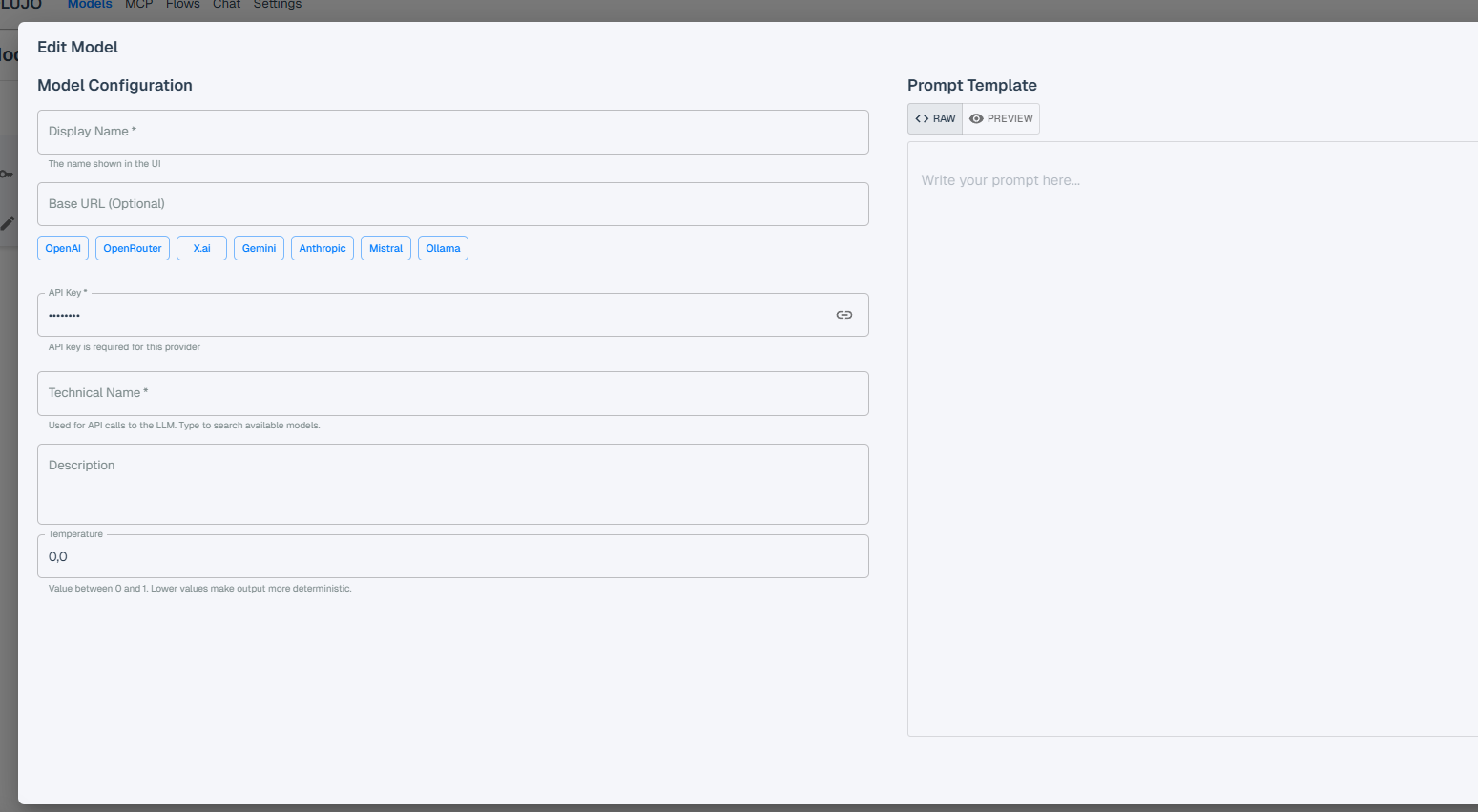Choose the Anthropic provider chip
The width and height of the screenshot is (1478, 812).
pos(323,249)
